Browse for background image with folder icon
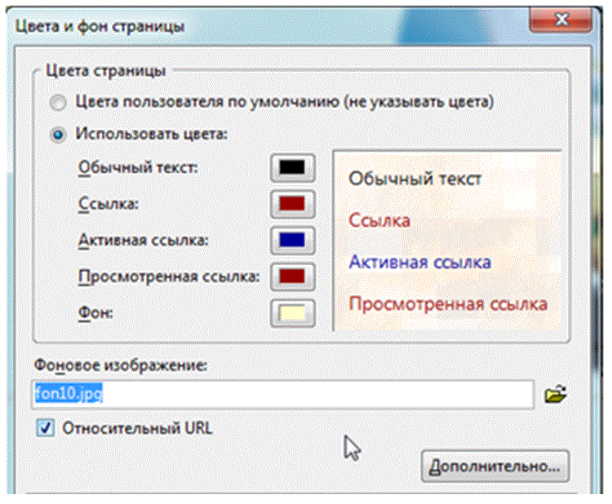612x504 pixels. click(555, 394)
